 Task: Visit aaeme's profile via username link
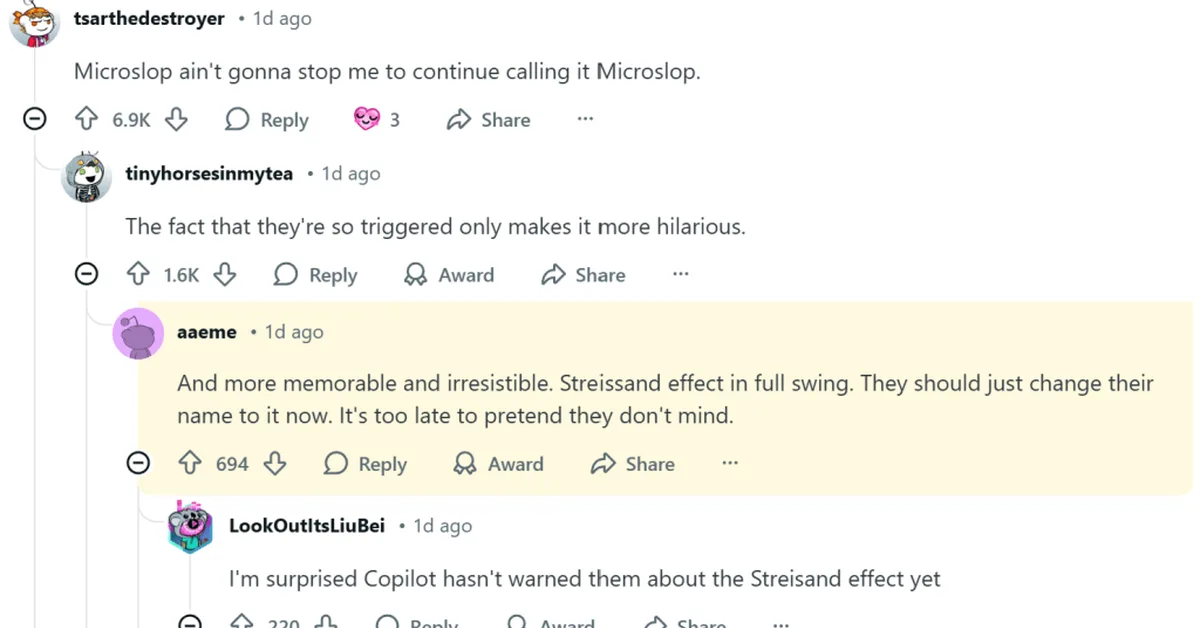click(207, 331)
